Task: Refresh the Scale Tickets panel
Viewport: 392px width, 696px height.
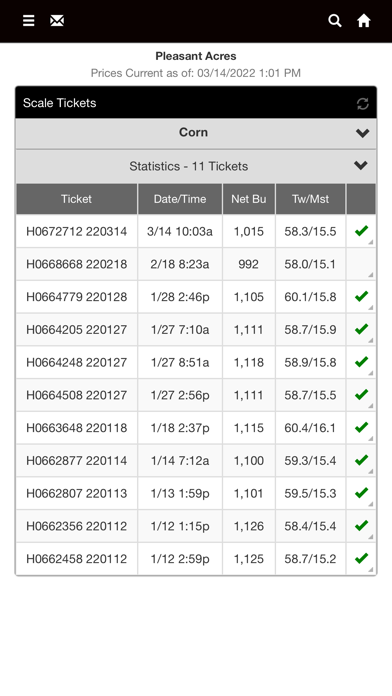Action: click(363, 103)
